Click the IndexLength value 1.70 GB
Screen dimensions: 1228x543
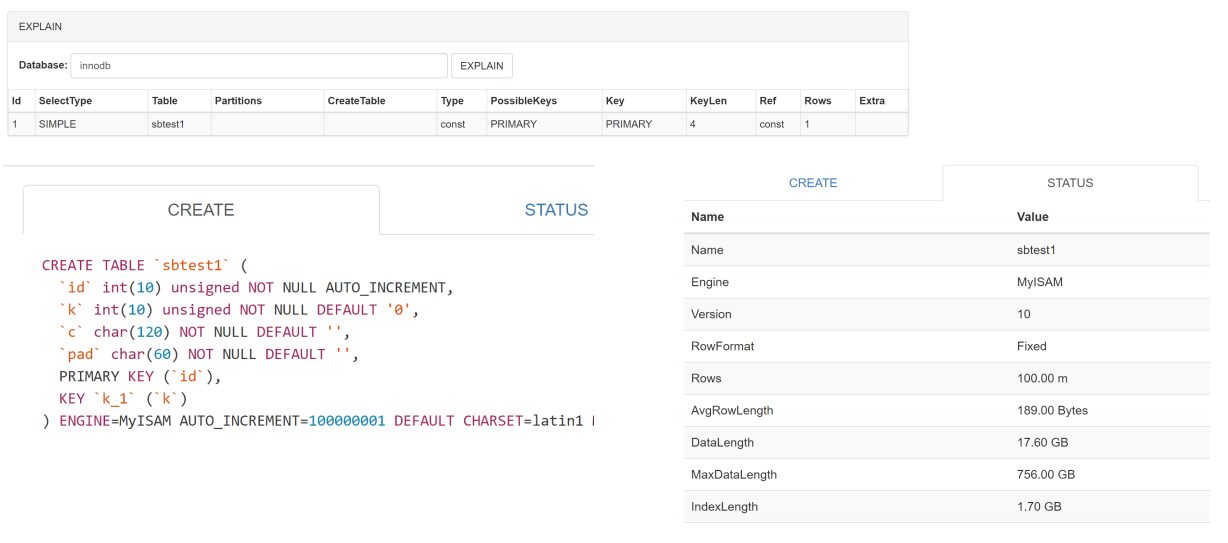pyautogui.click(x=1038, y=507)
